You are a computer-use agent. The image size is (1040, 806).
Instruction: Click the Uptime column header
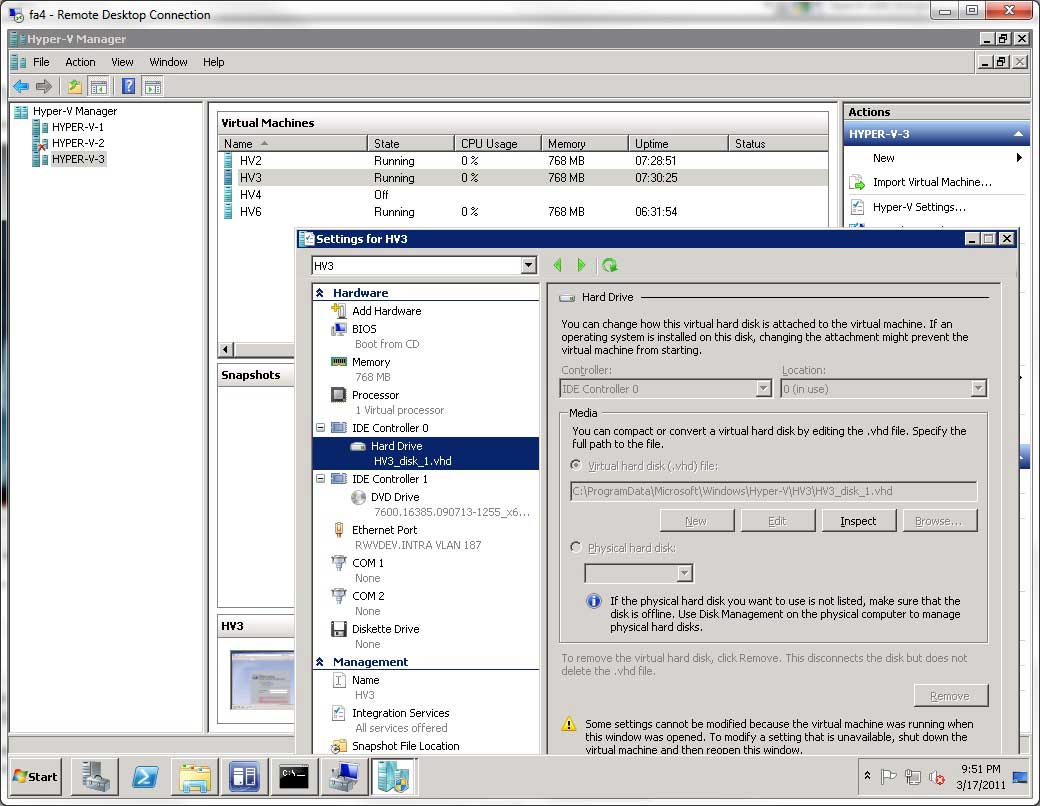pos(678,143)
